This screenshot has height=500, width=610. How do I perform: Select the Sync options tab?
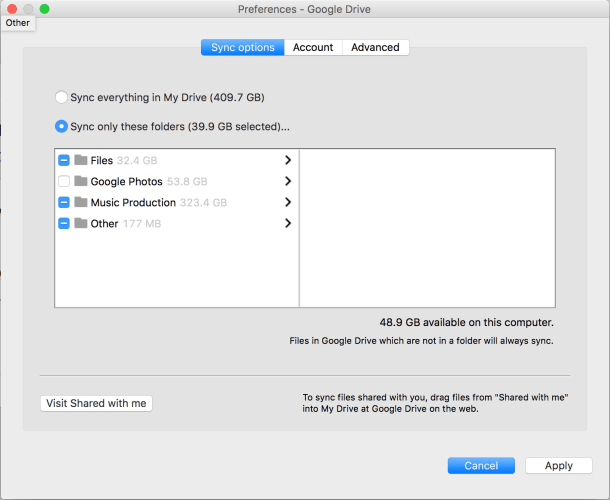click(242, 47)
